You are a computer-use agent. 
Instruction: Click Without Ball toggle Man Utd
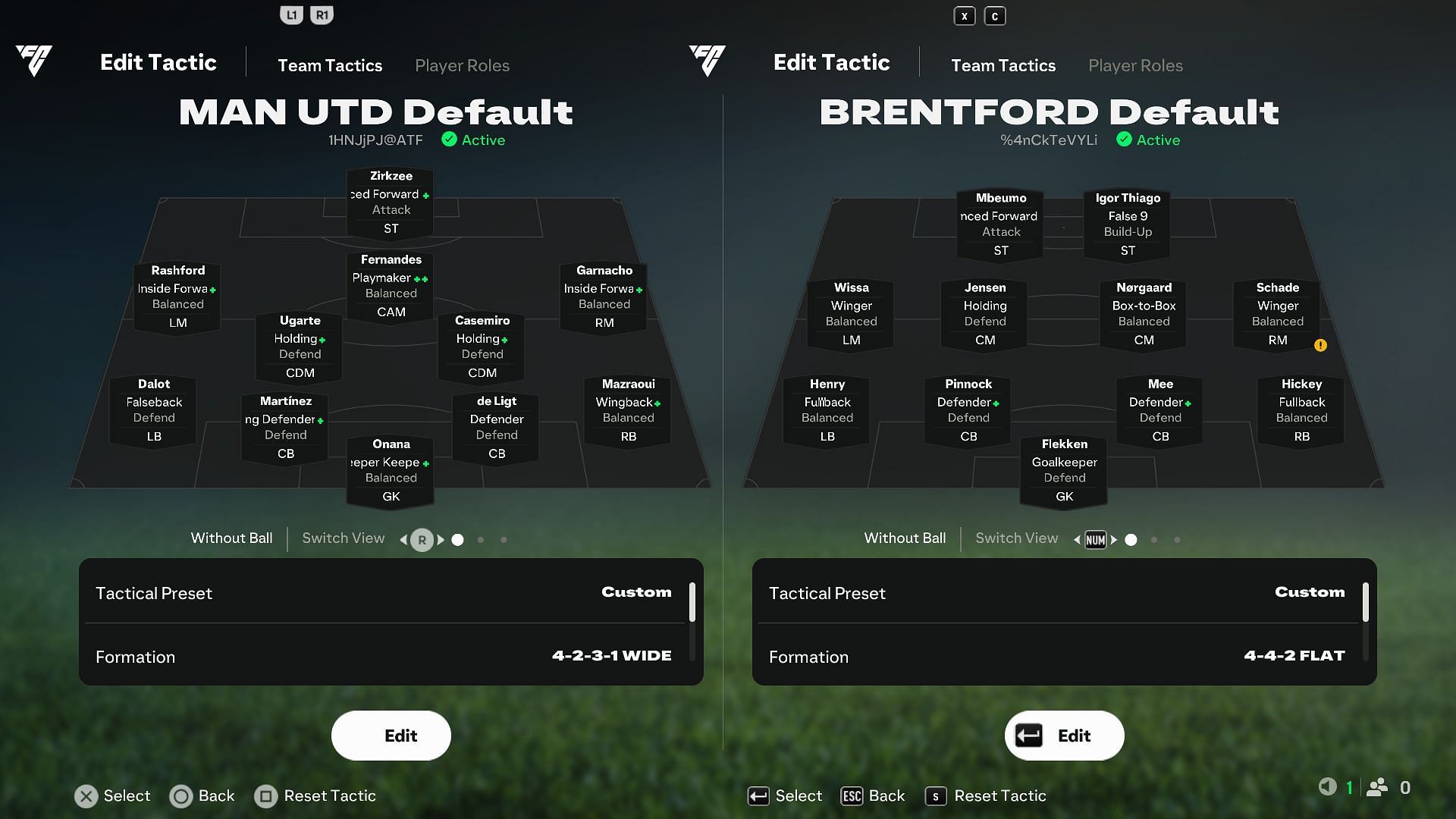[x=232, y=539]
